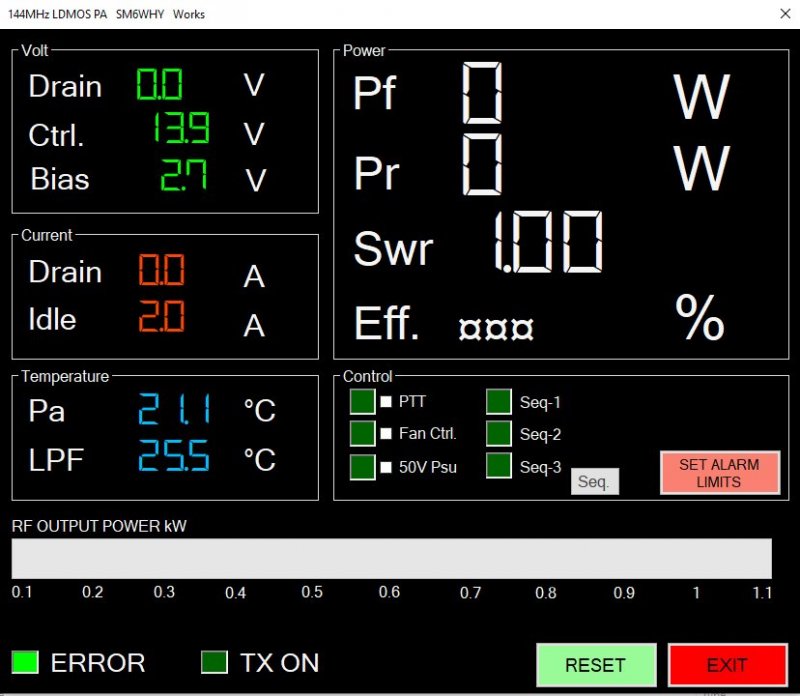
Task: Click the dark green TX ON indicator
Action: (x=214, y=662)
